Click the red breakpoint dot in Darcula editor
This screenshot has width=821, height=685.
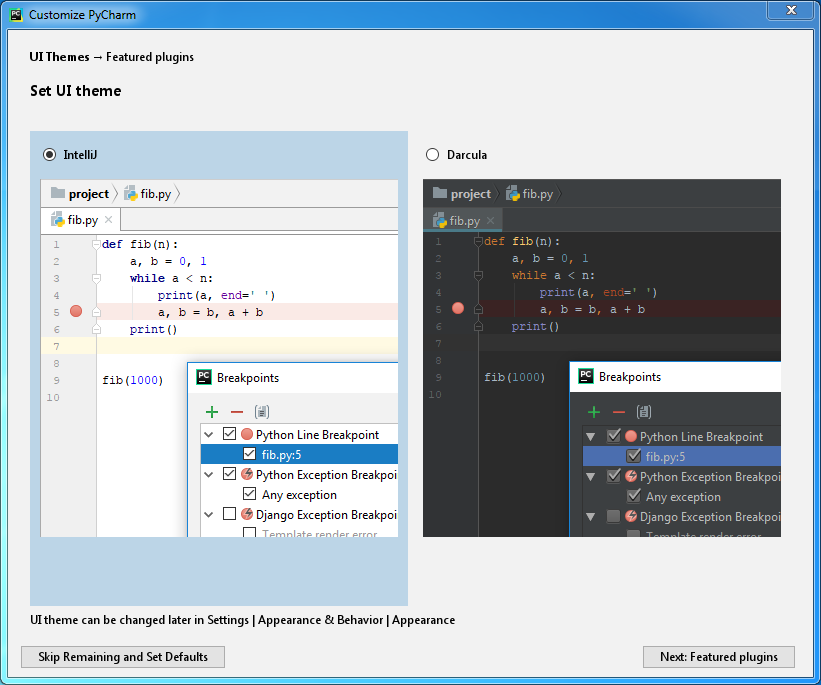point(458,309)
